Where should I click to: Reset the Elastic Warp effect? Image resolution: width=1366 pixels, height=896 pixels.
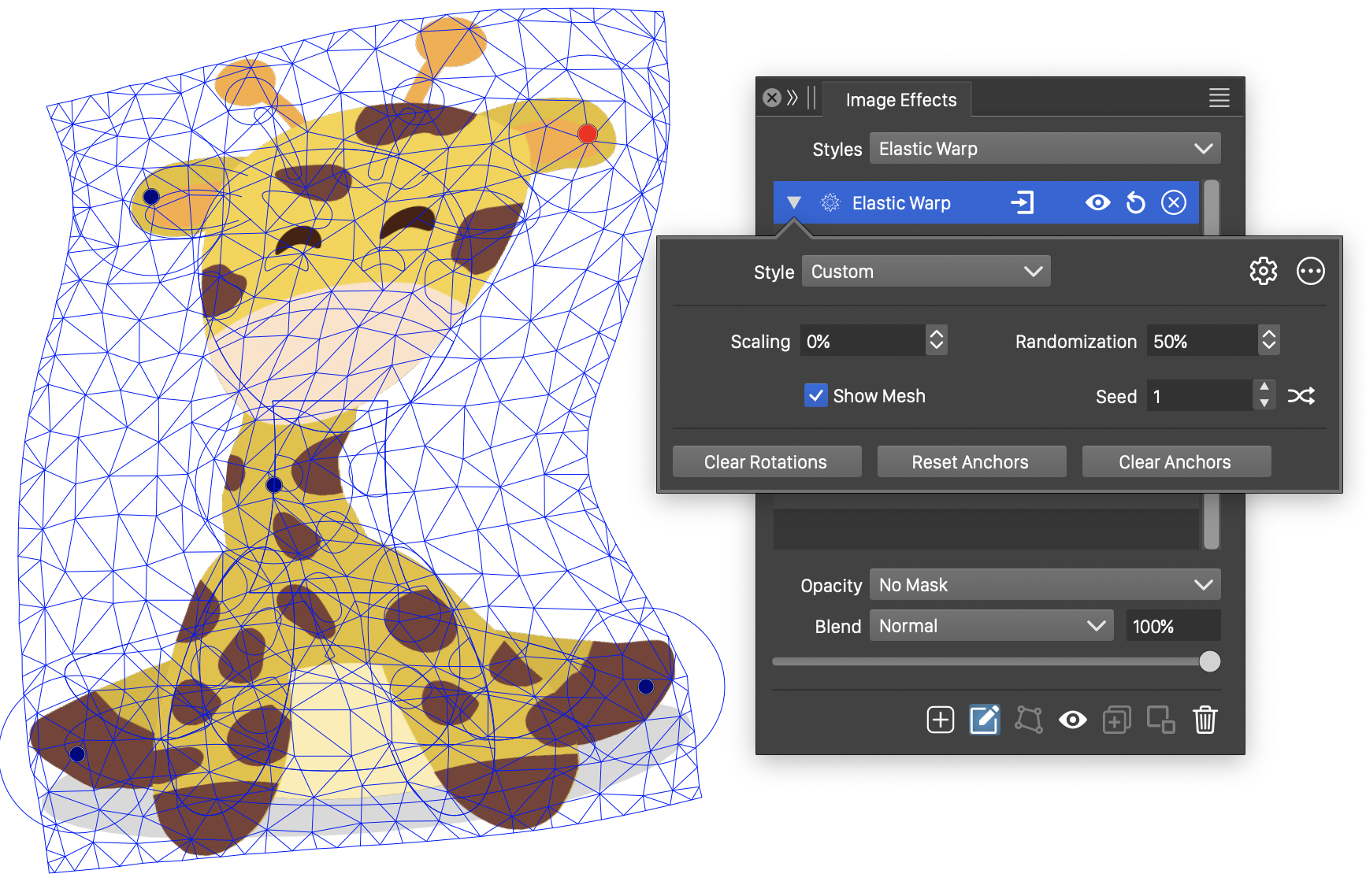coord(1135,203)
